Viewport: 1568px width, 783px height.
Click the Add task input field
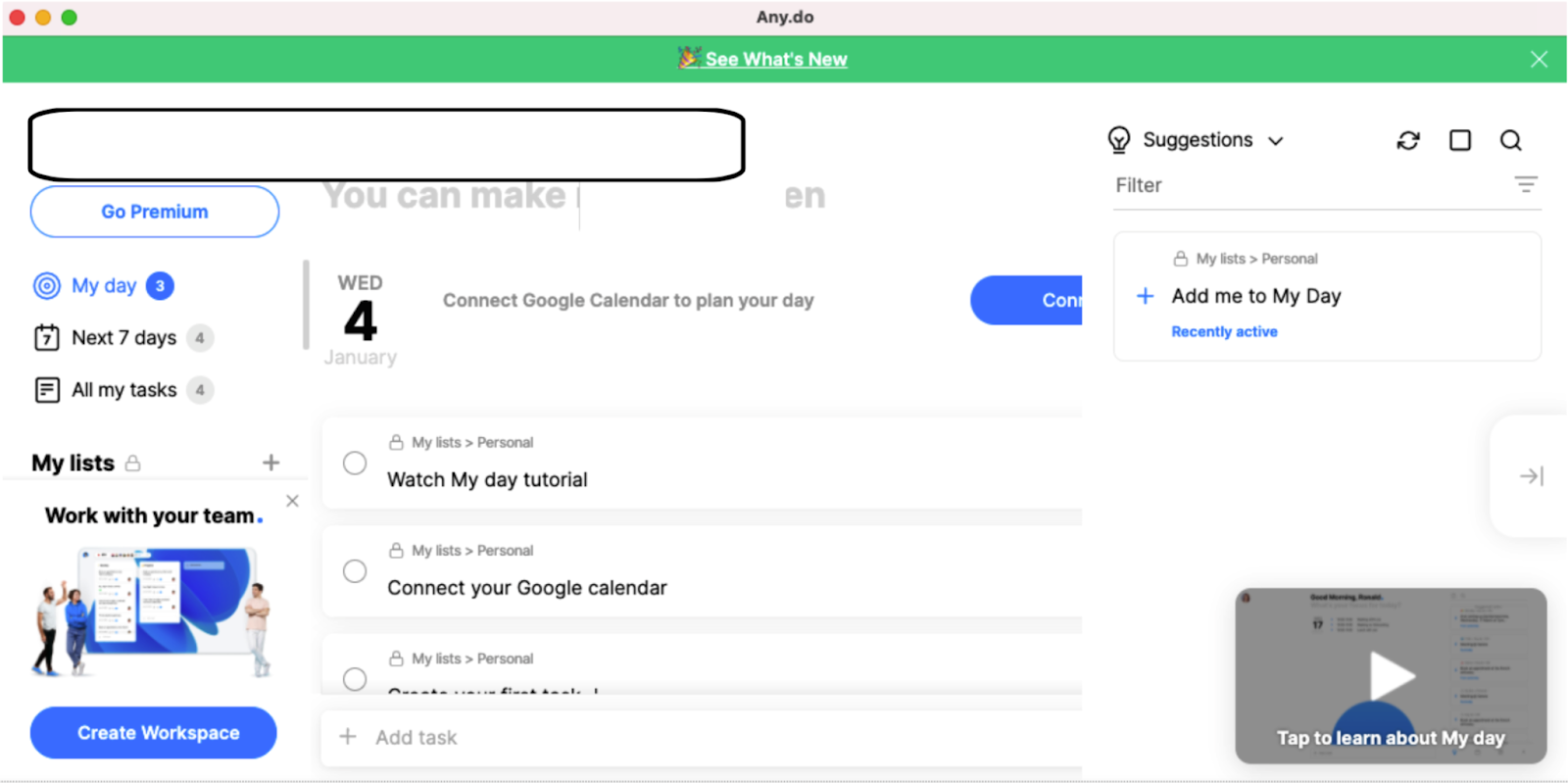click(x=702, y=738)
